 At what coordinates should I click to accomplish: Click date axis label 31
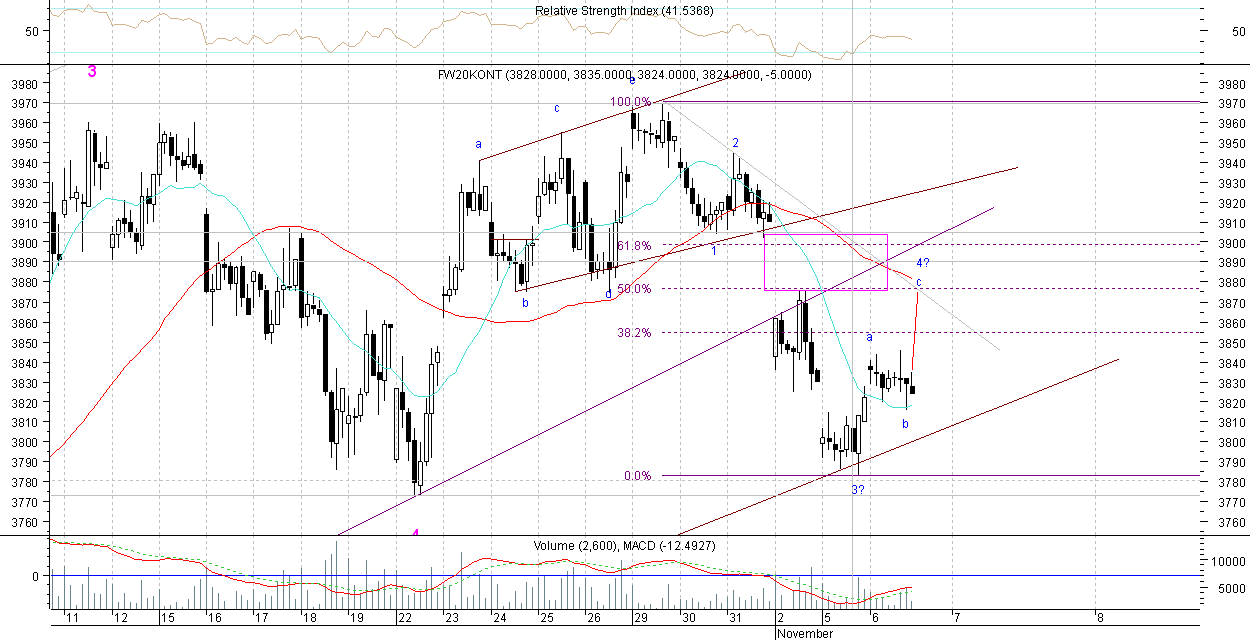coord(735,618)
